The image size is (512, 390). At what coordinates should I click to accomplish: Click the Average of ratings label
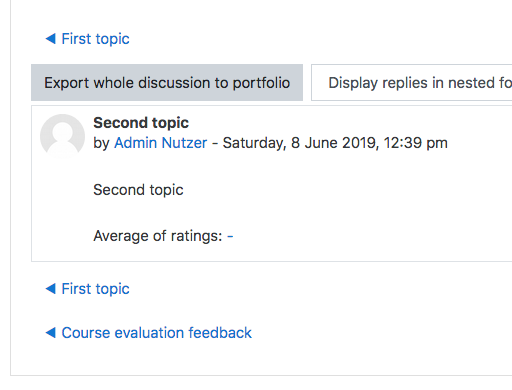click(158, 236)
